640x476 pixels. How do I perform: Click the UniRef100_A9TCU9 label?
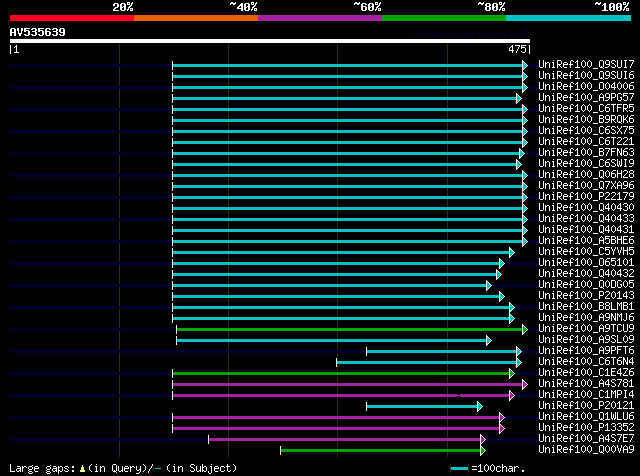pyautogui.click(x=586, y=329)
